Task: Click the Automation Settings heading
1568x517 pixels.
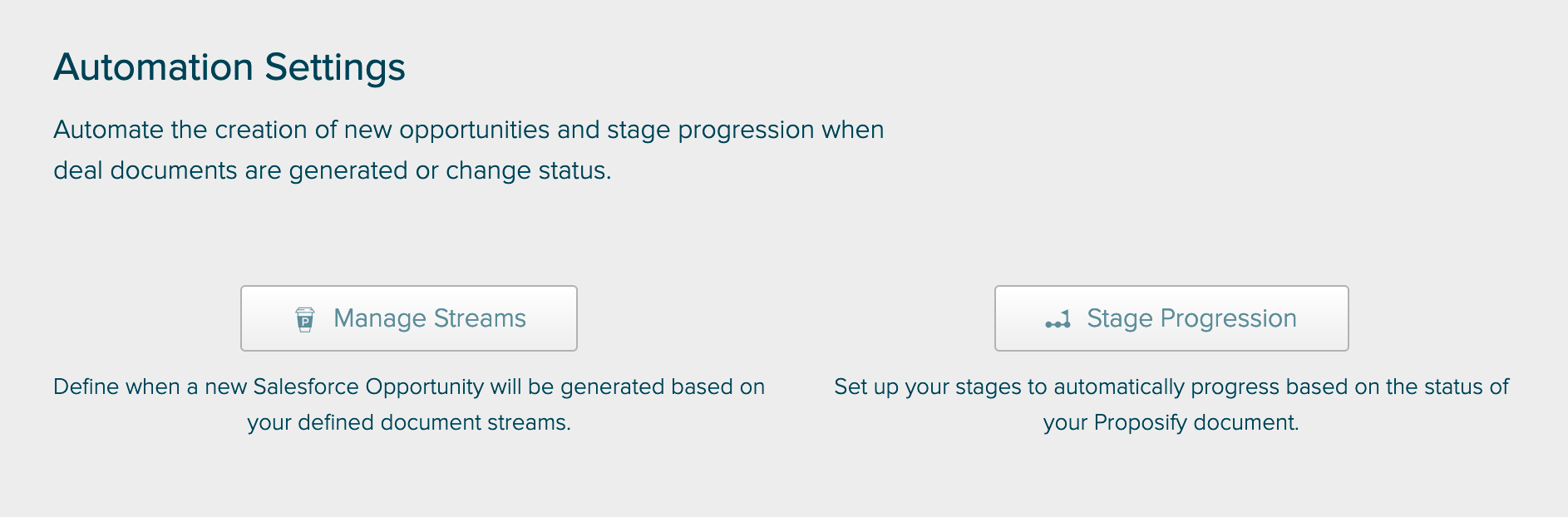Action: (x=229, y=67)
